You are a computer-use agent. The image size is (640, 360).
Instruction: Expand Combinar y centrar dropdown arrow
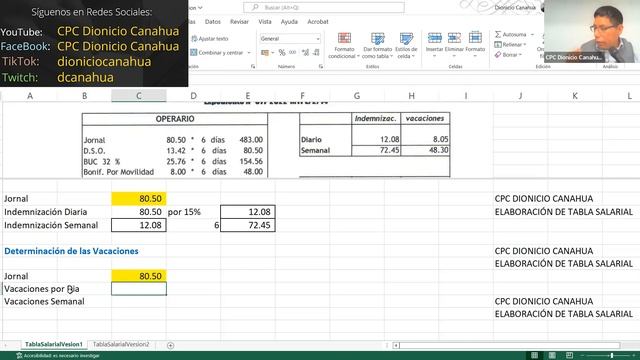249,53
